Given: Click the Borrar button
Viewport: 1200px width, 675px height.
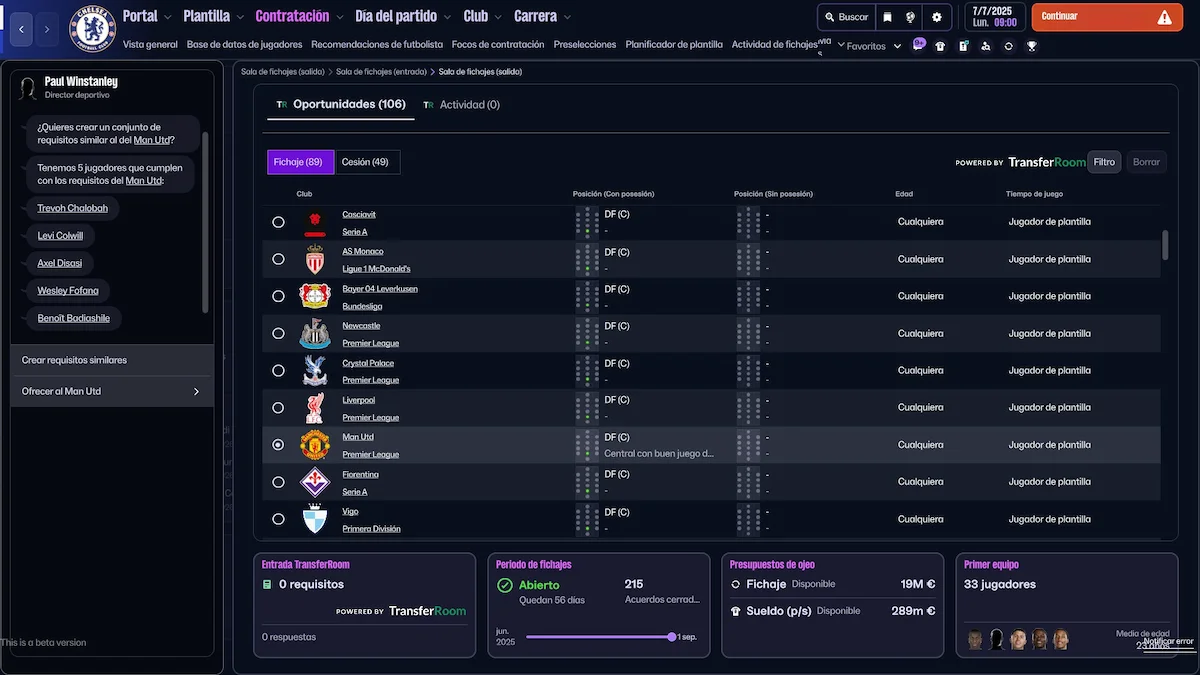Looking at the screenshot, I should 1146,162.
